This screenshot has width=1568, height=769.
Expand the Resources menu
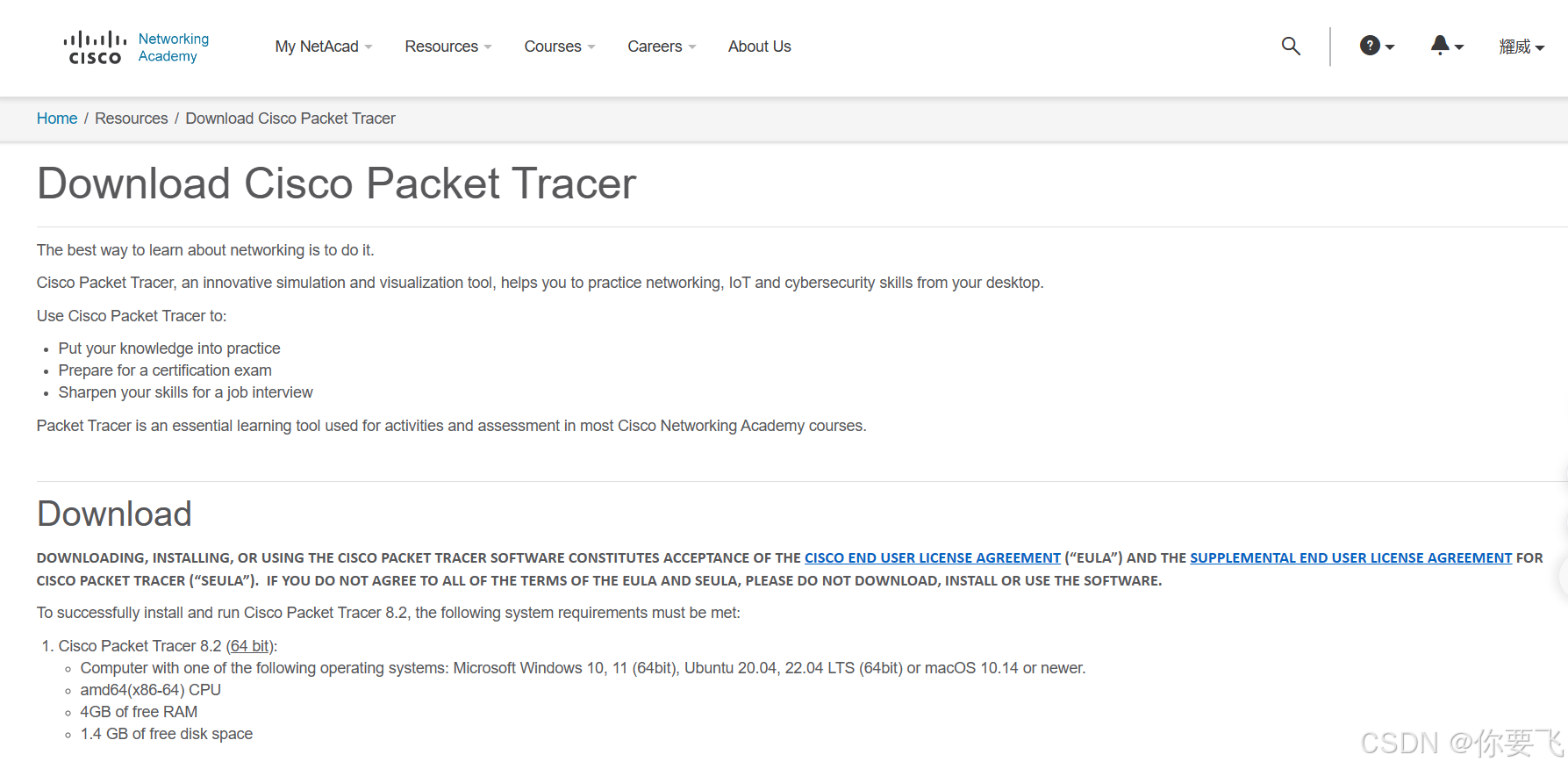[x=448, y=47]
